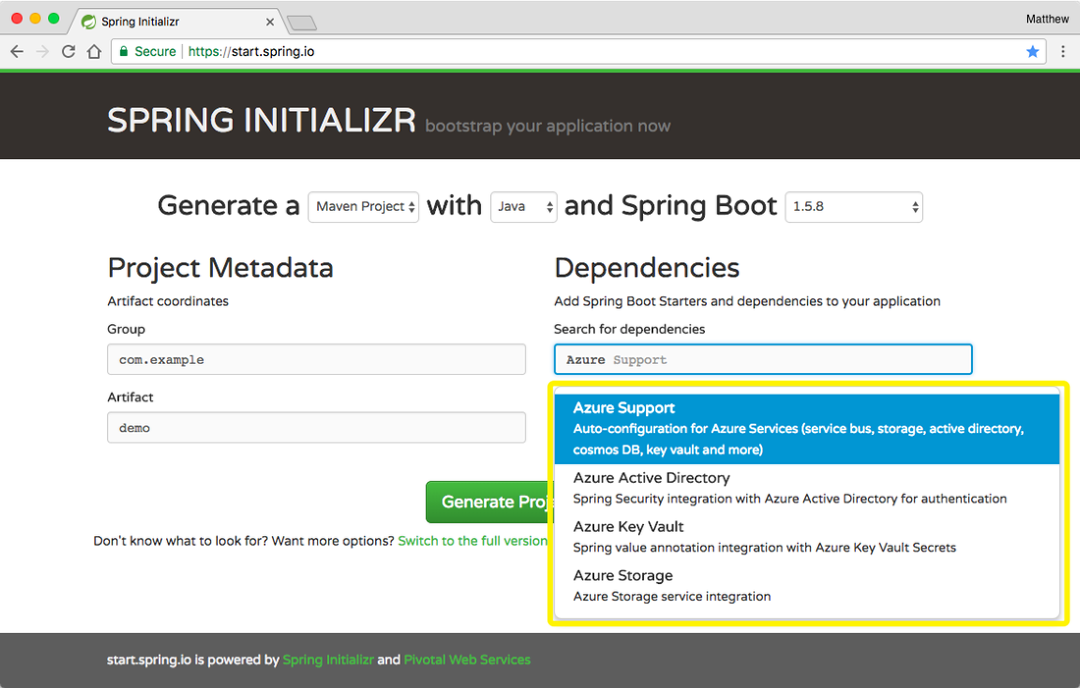1080x688 pixels.
Task: Click the SPRING INITIALIZR header title
Action: [261, 121]
